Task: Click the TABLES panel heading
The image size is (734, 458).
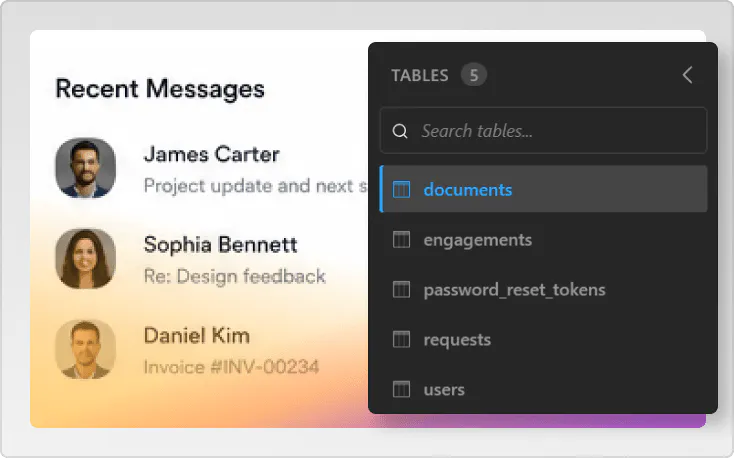Action: (420, 75)
